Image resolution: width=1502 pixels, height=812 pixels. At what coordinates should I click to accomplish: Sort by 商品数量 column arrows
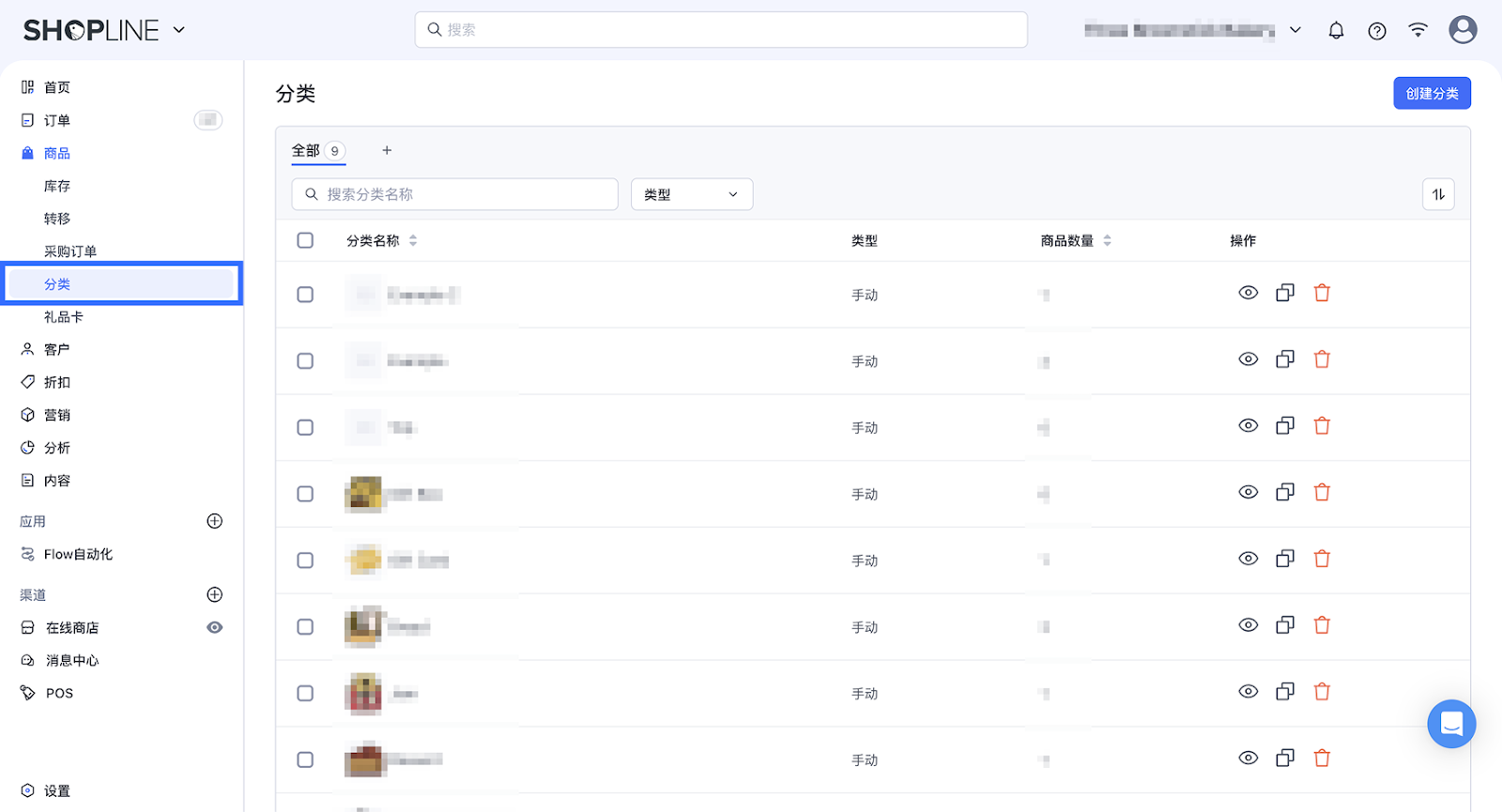[1108, 241]
